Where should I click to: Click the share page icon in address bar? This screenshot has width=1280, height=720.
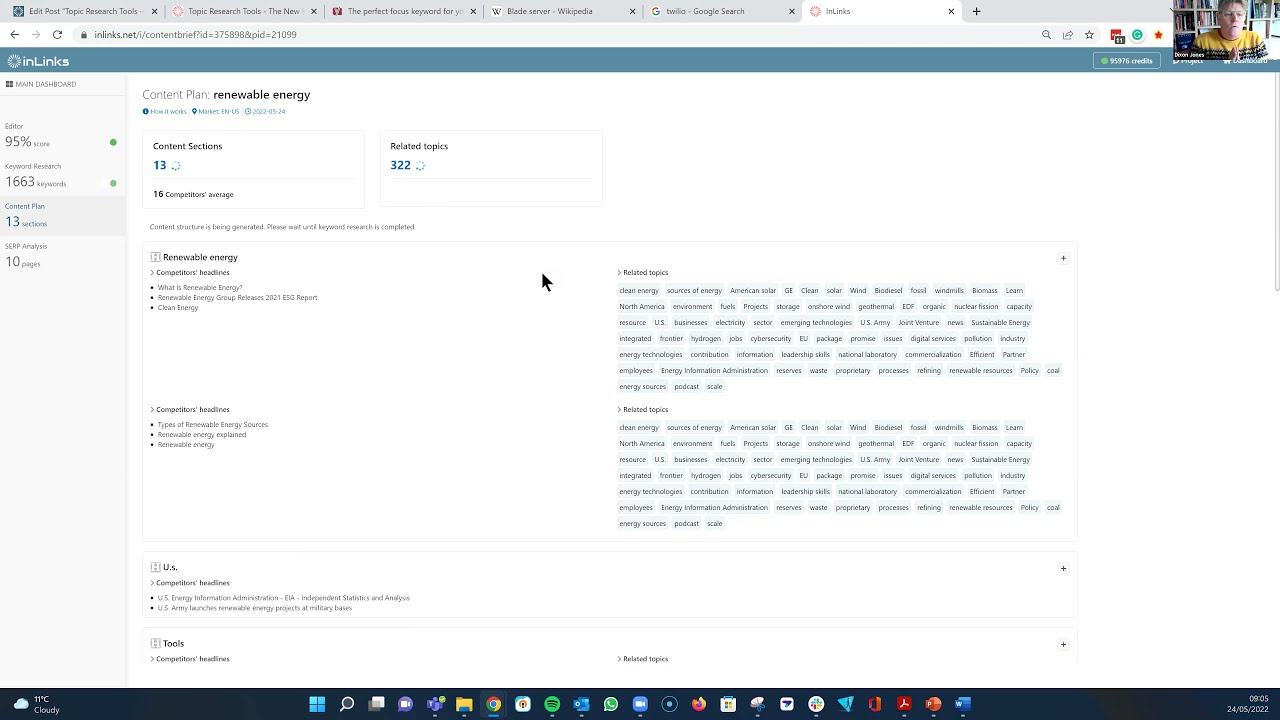pyautogui.click(x=1068, y=35)
